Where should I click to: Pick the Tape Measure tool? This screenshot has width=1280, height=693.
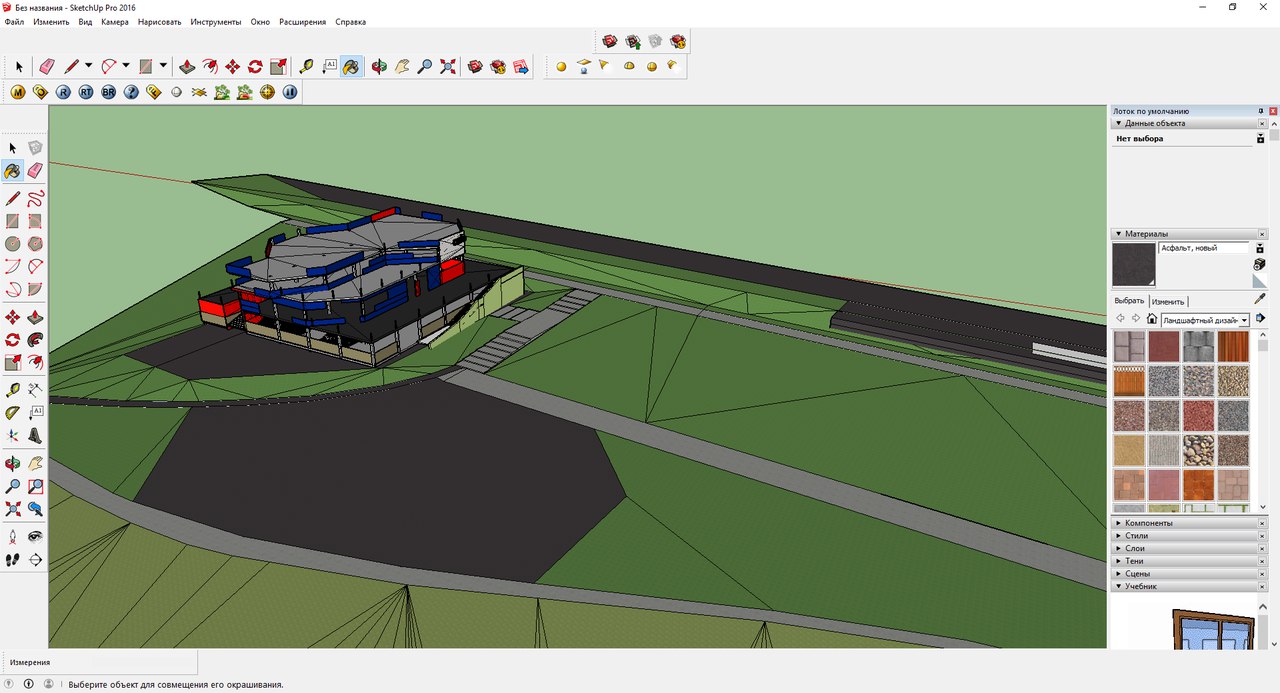306,67
